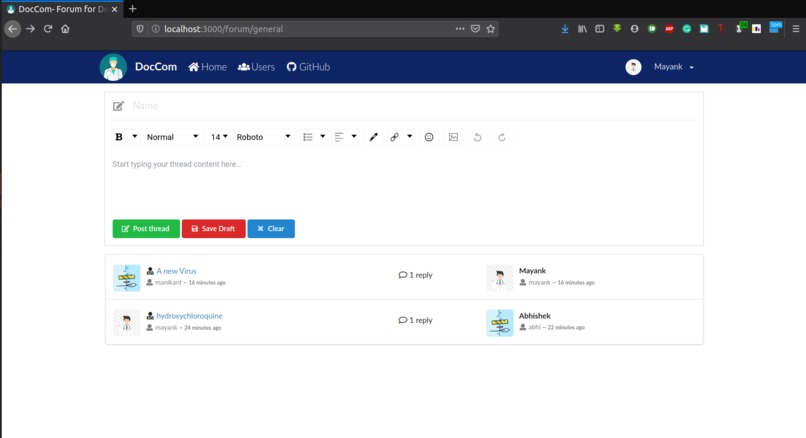Select the color picker pen icon
The height and width of the screenshot is (438, 806).
(374, 137)
